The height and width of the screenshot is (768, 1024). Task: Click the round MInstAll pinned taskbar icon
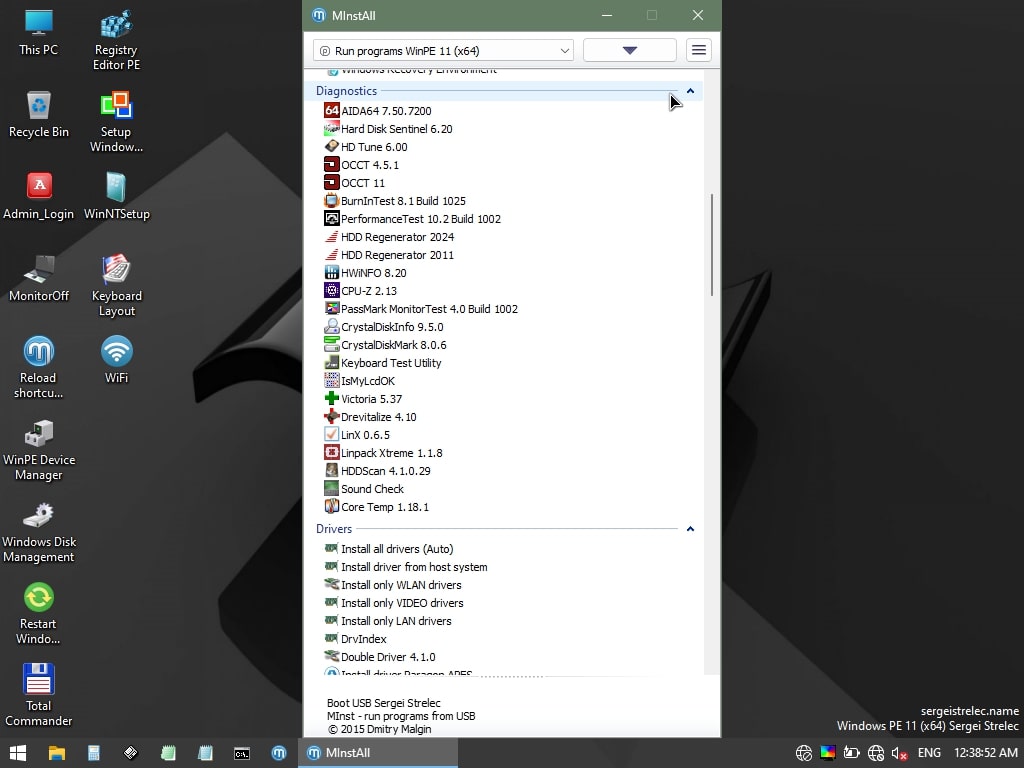[x=279, y=753]
